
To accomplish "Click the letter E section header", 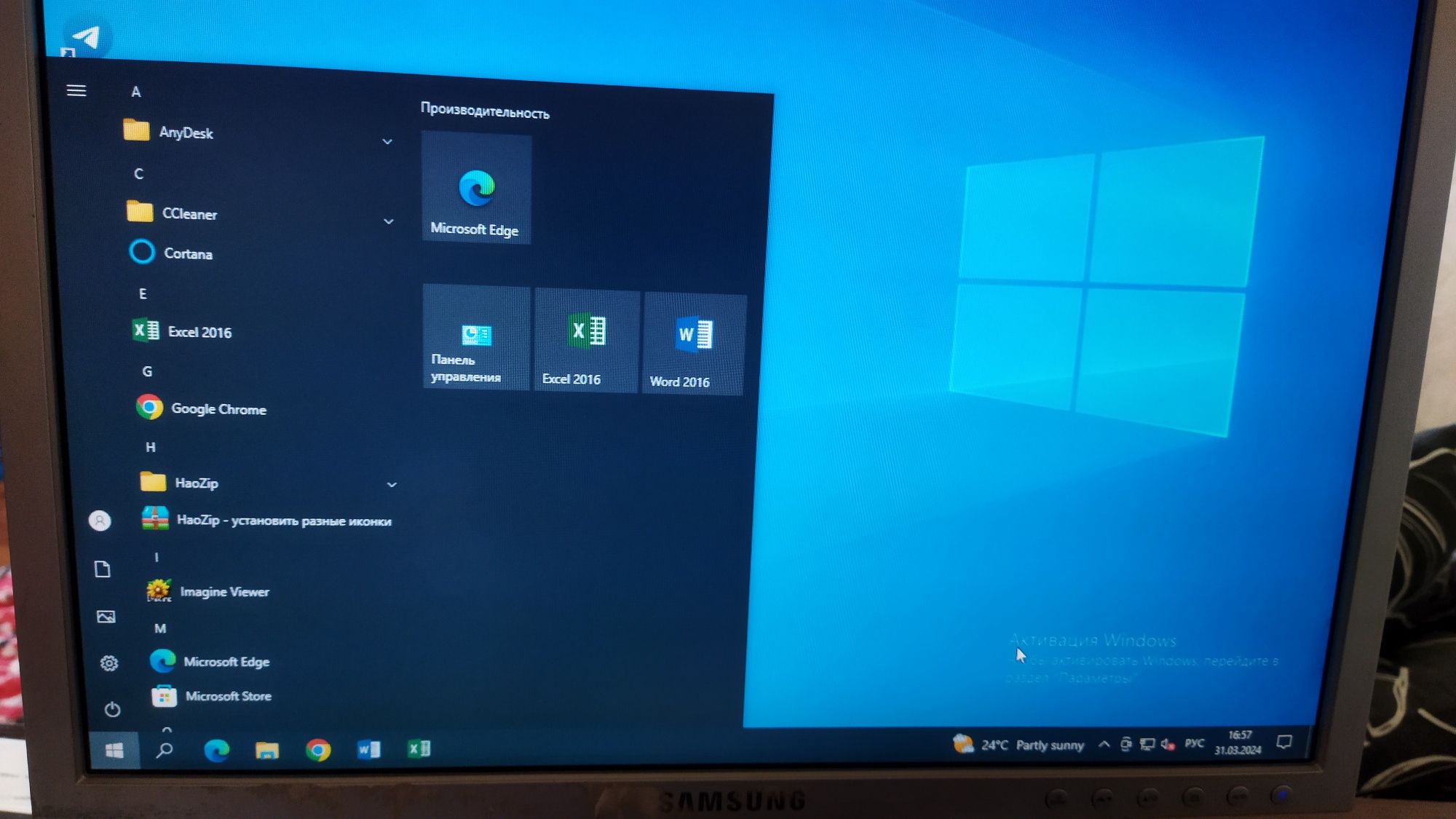I will (143, 293).
